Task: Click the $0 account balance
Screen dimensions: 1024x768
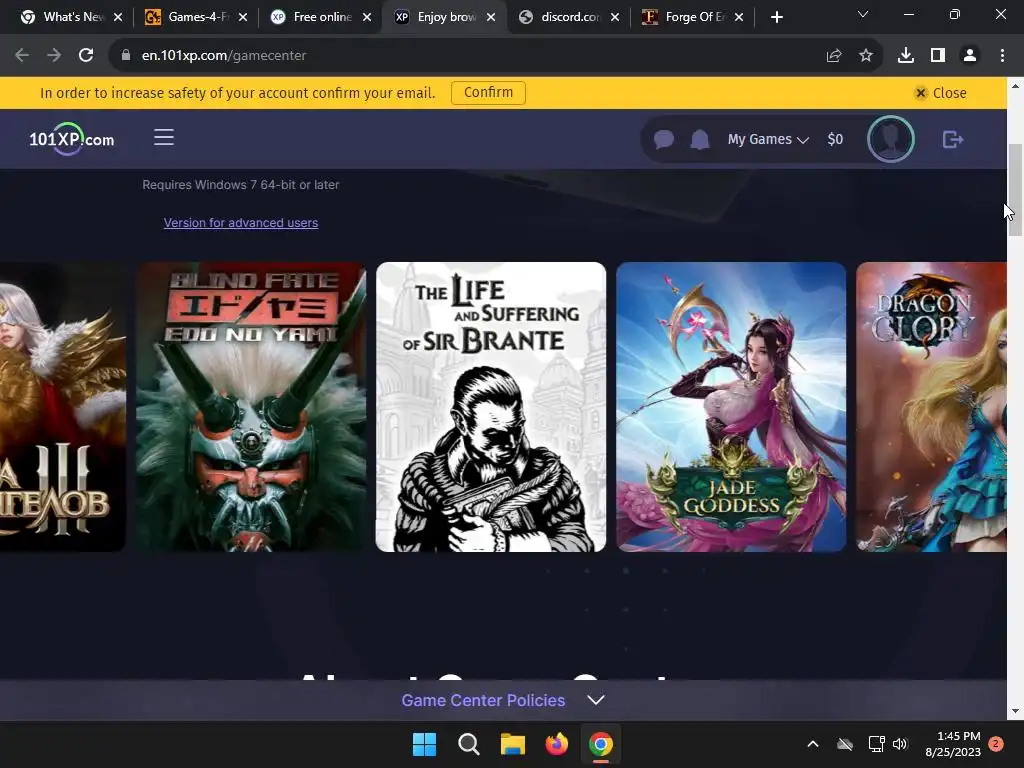Action: pyautogui.click(x=835, y=139)
